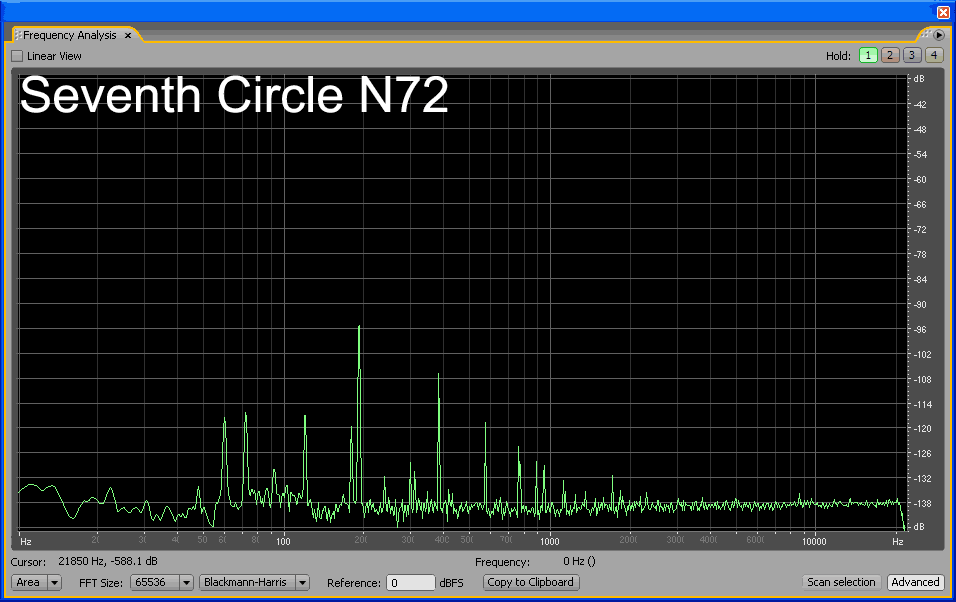Toggle Hold button 3
This screenshot has width=956, height=602.
[912, 56]
